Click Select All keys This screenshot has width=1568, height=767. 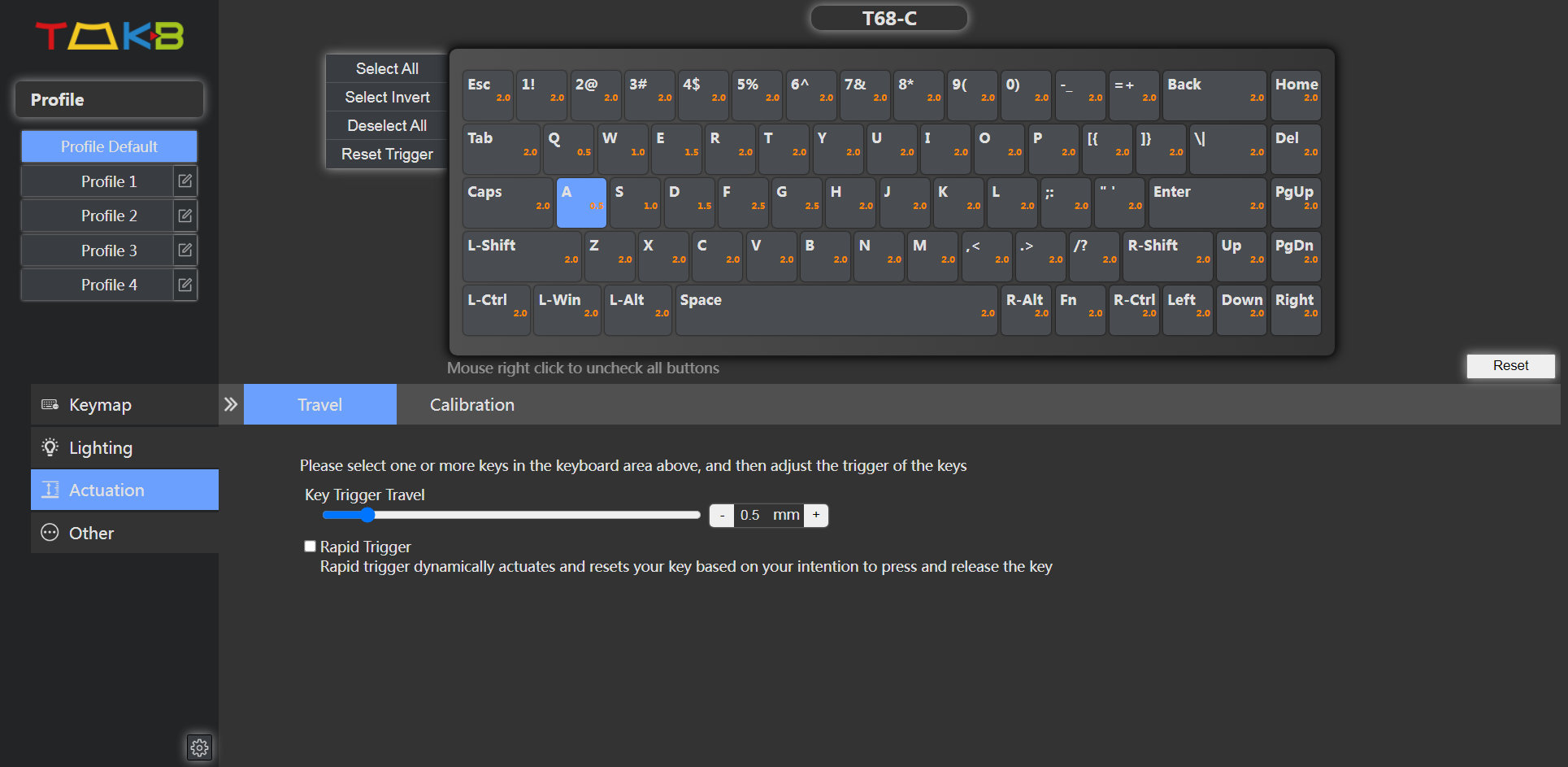coord(387,69)
